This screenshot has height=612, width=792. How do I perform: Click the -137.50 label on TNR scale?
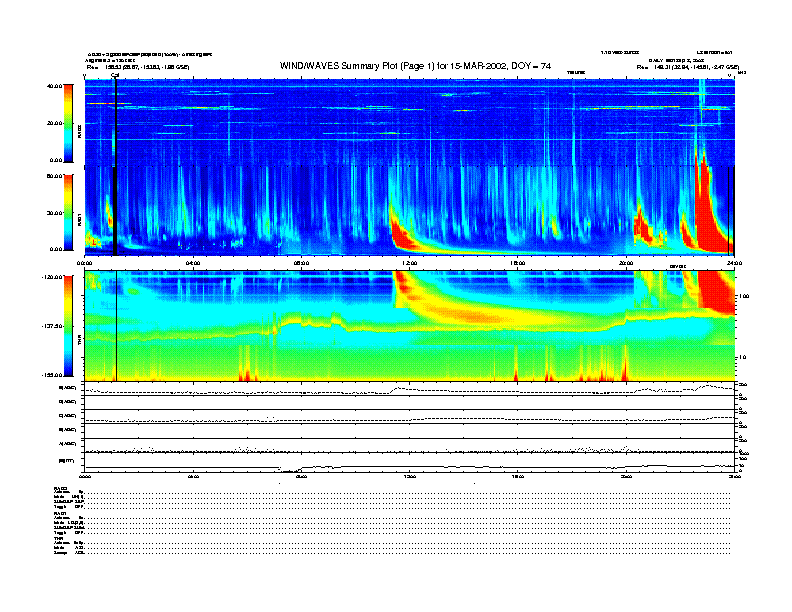point(52,326)
